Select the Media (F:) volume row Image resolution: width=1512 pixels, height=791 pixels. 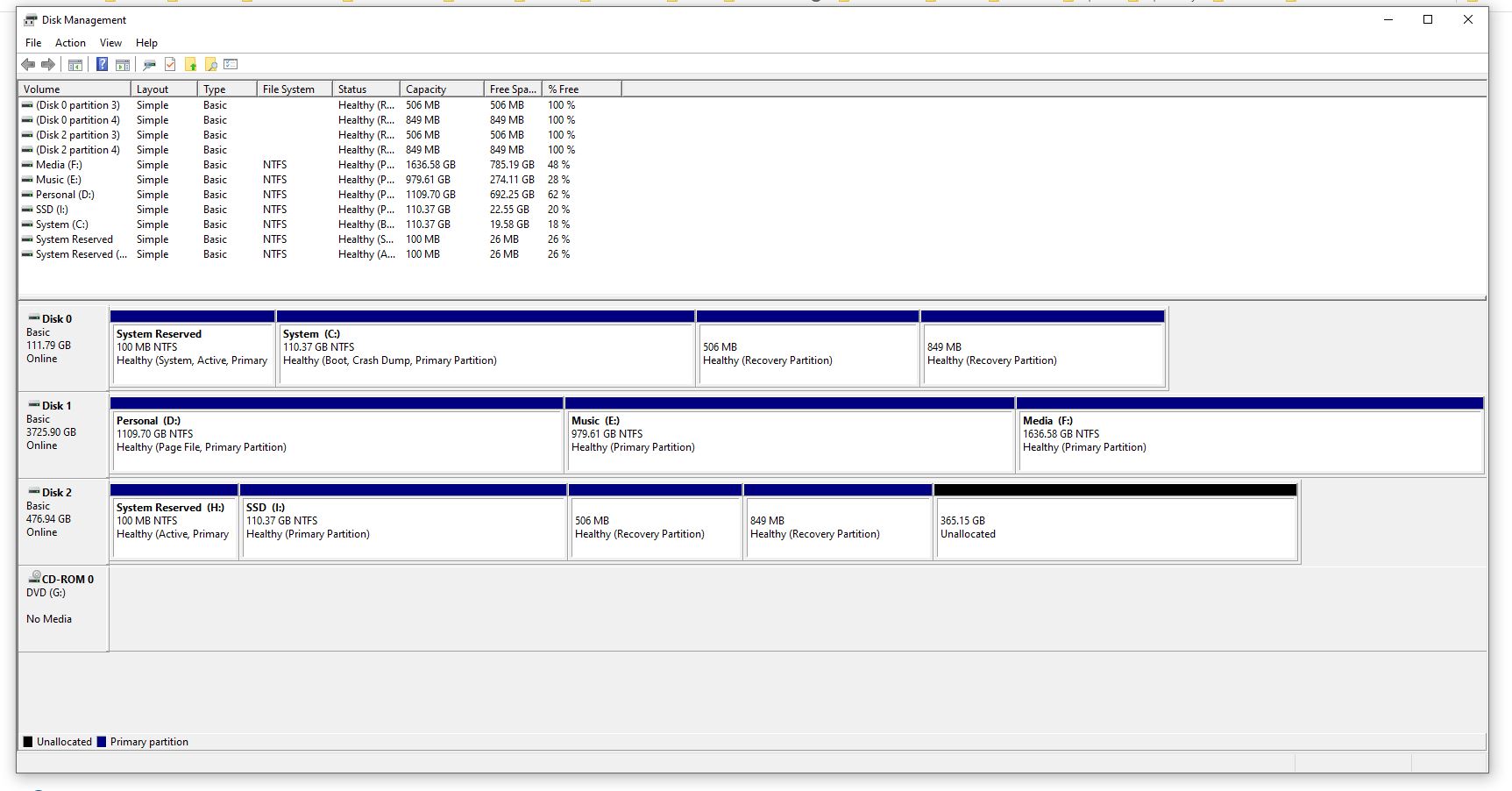coord(320,165)
